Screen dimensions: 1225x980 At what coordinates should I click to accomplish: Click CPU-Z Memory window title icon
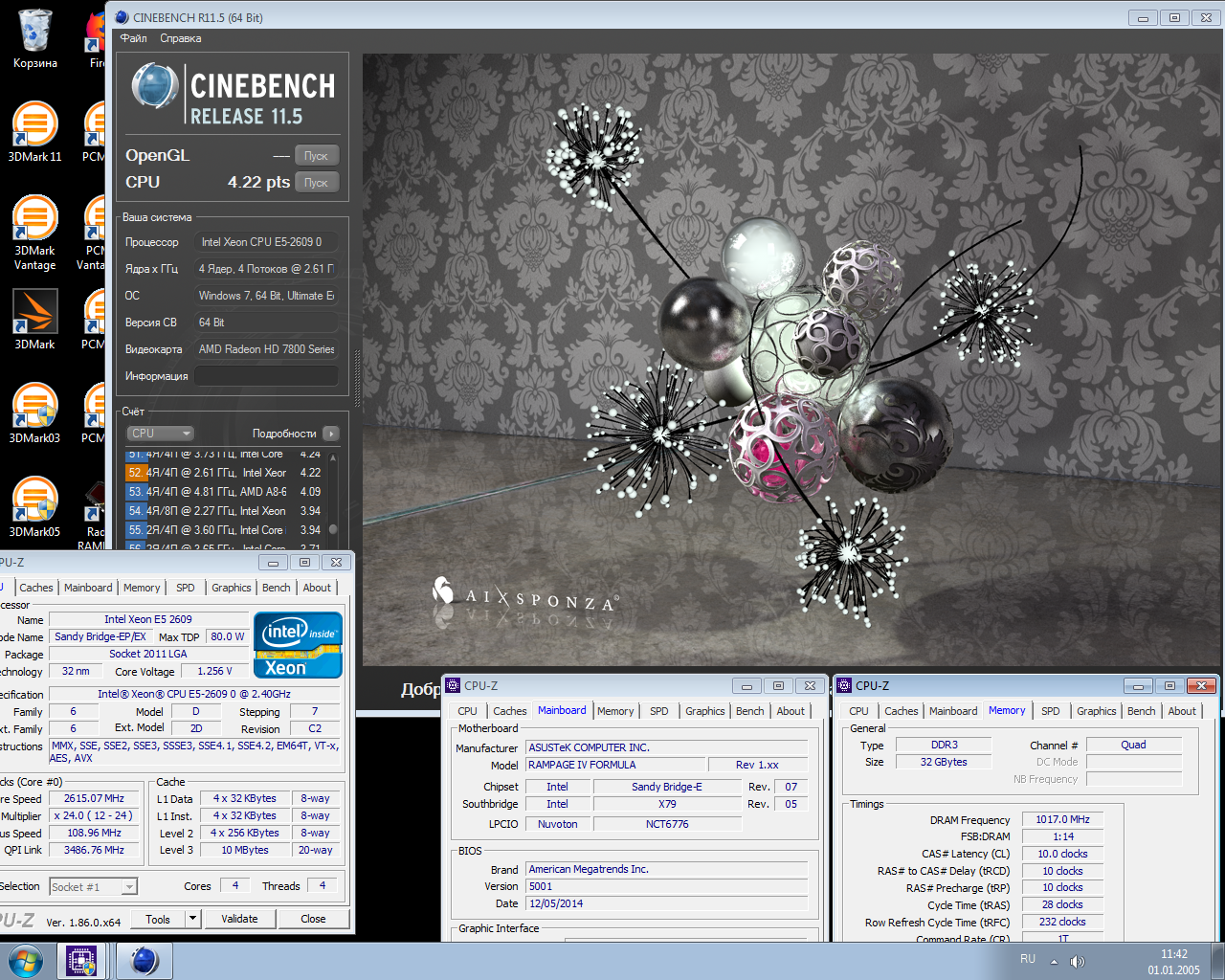(x=844, y=685)
